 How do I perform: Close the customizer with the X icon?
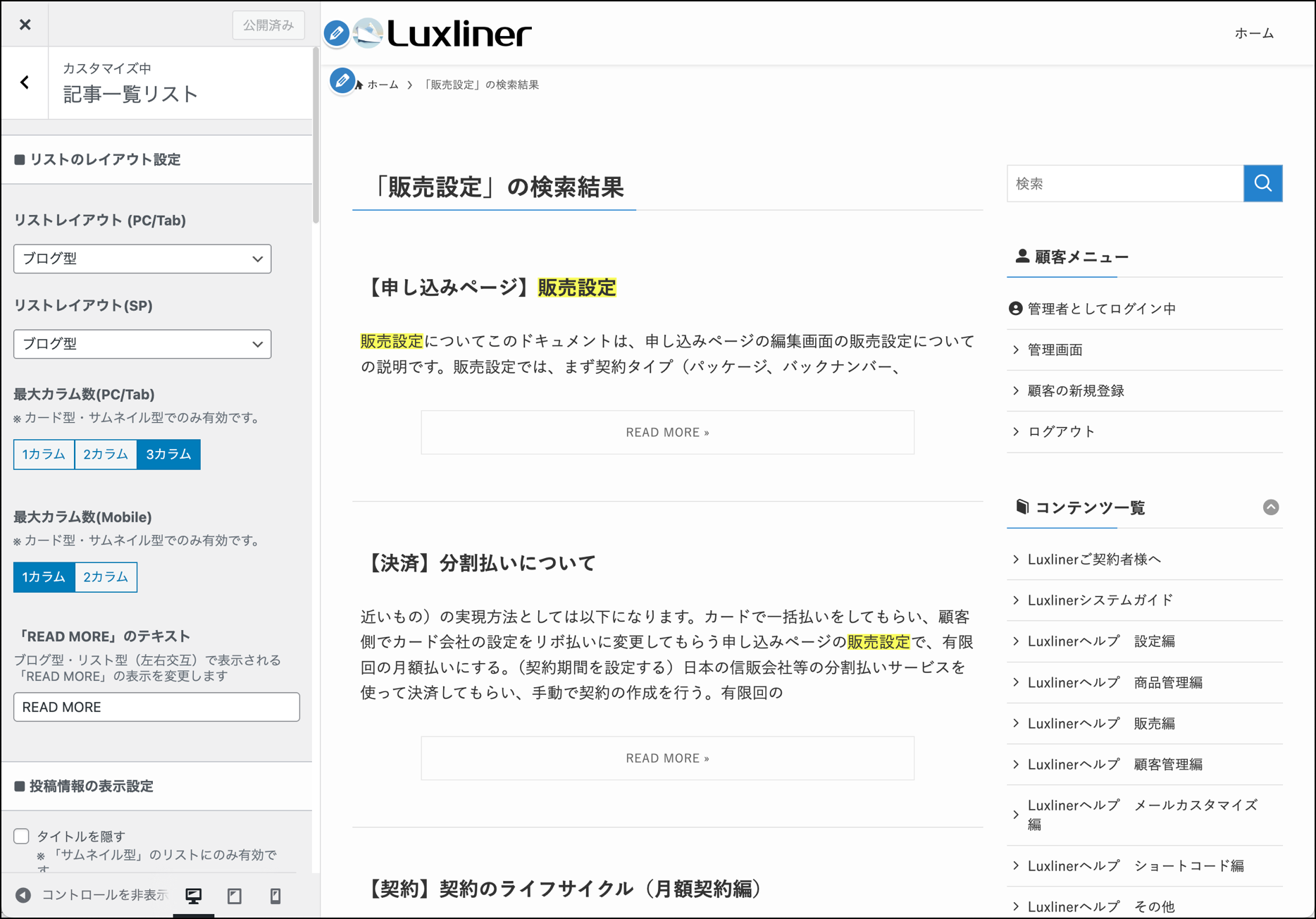(25, 25)
